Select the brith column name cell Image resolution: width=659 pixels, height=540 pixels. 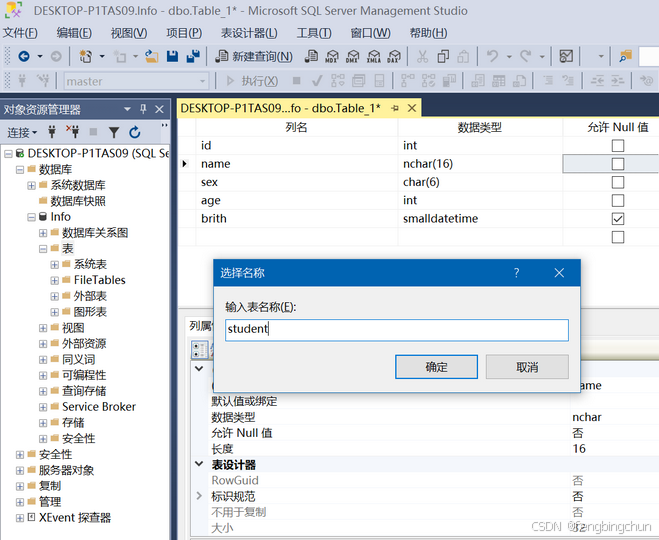coord(297,219)
